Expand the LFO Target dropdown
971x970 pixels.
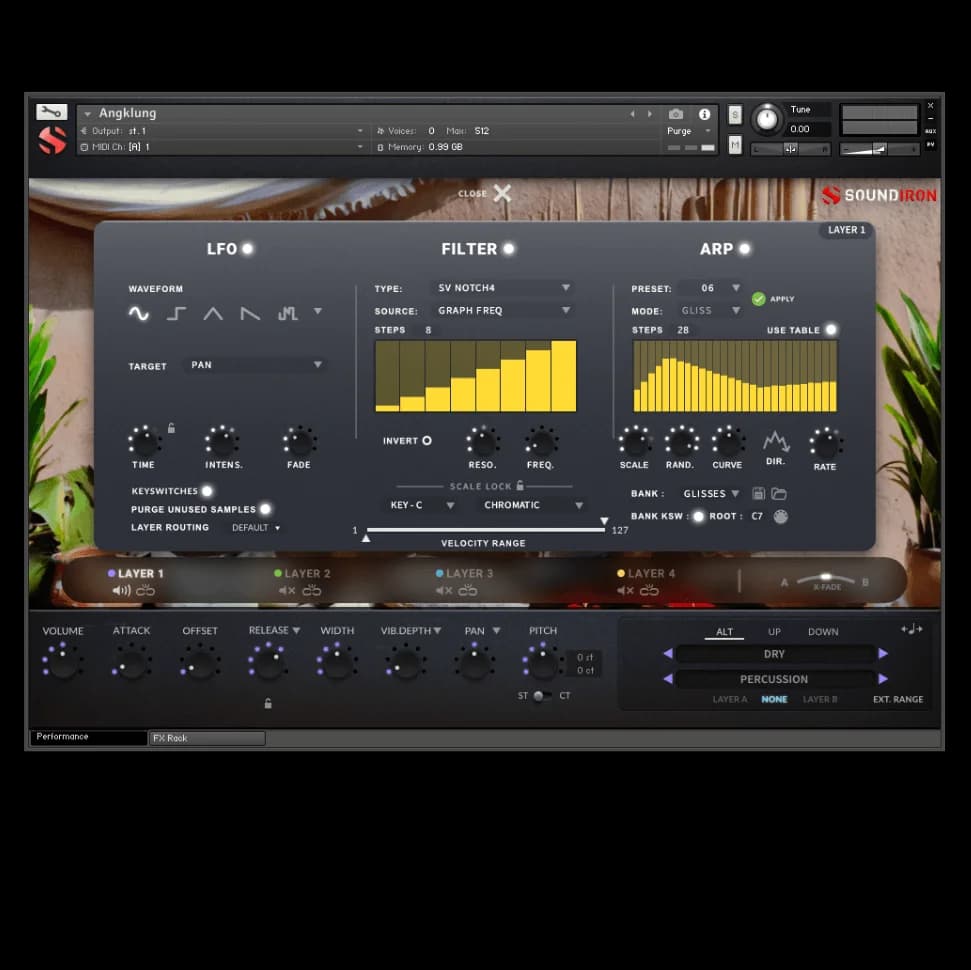[x=256, y=365]
